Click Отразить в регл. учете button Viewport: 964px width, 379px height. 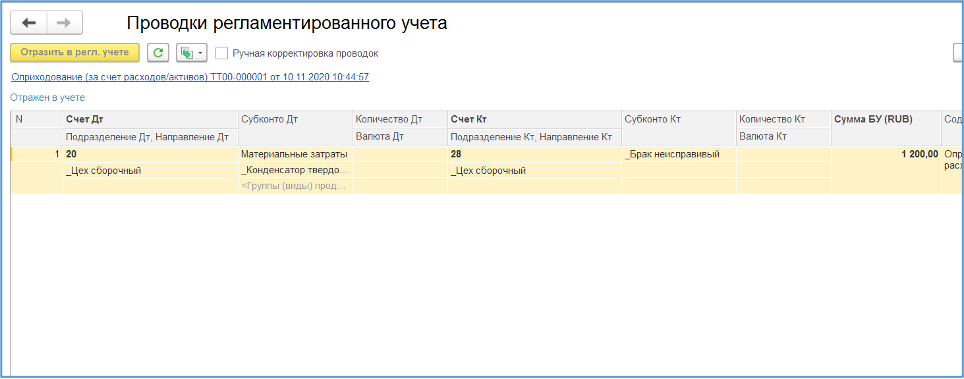pos(75,53)
